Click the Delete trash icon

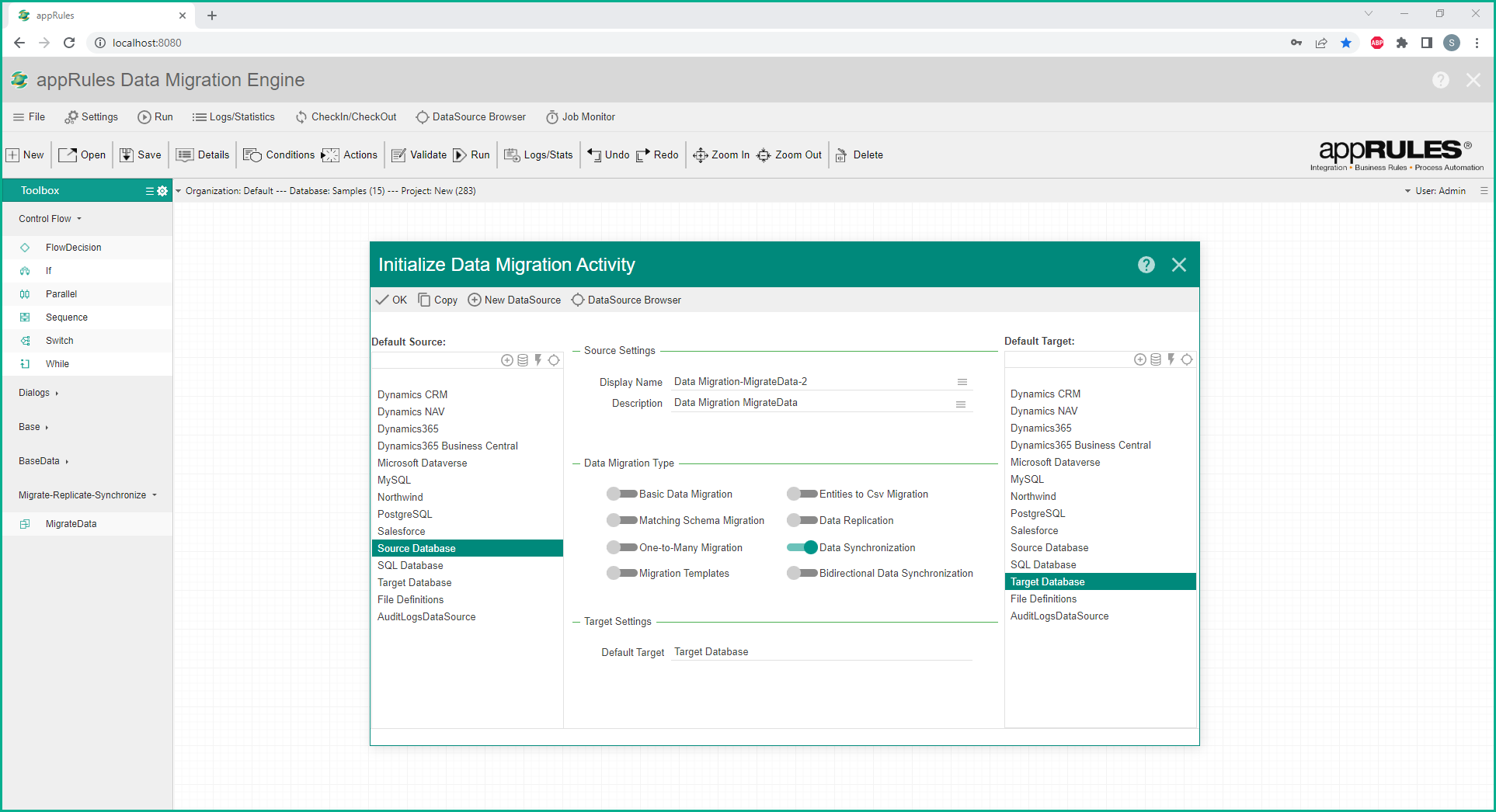[x=841, y=155]
